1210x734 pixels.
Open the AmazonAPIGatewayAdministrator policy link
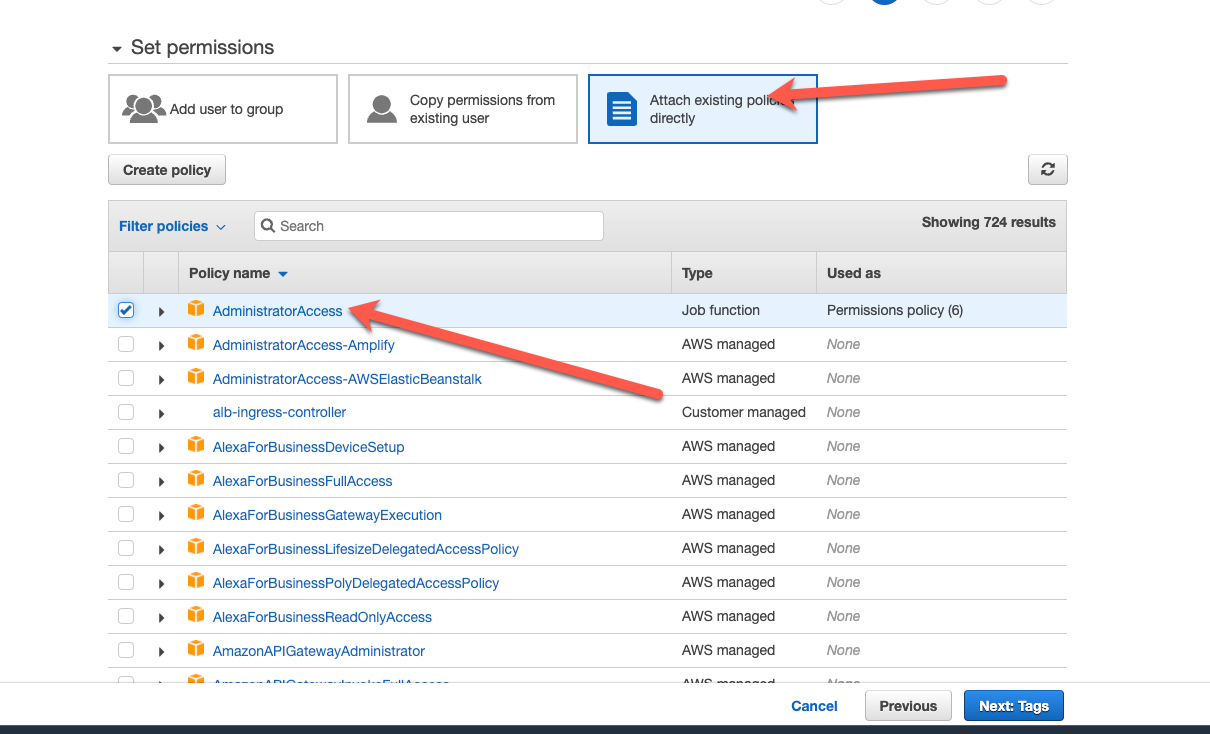click(319, 651)
